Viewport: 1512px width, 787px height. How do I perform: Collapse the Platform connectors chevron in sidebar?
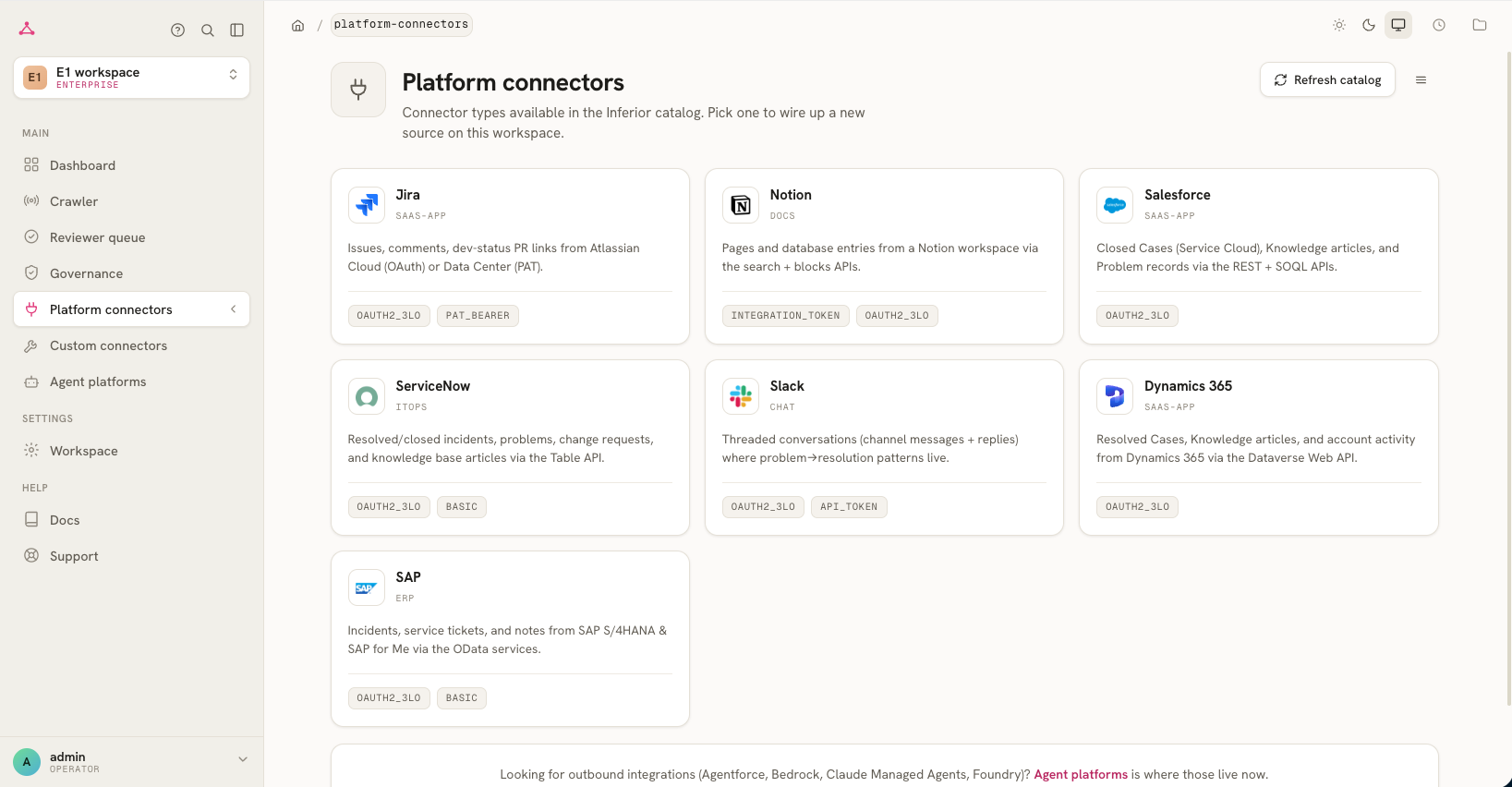point(234,309)
